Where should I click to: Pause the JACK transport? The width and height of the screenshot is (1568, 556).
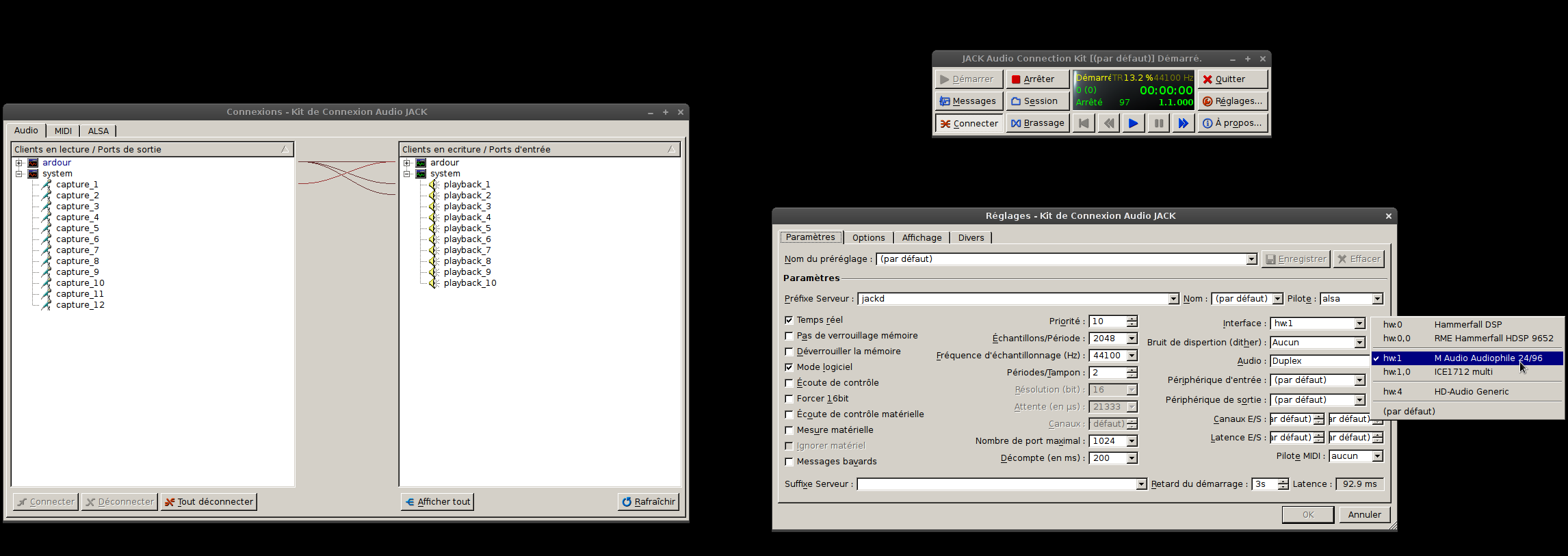(1158, 123)
